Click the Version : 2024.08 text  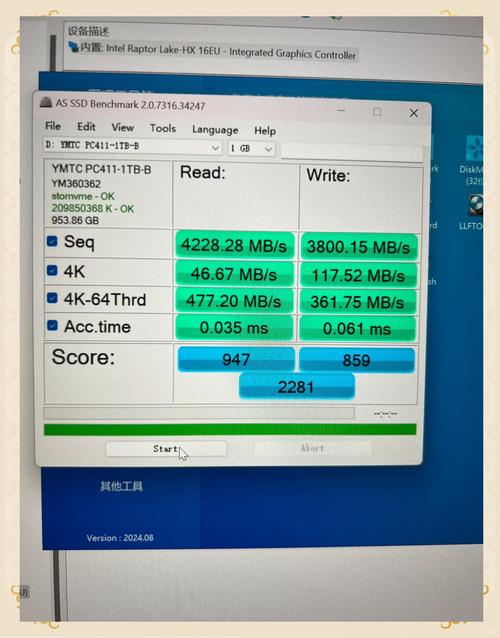click(x=120, y=538)
